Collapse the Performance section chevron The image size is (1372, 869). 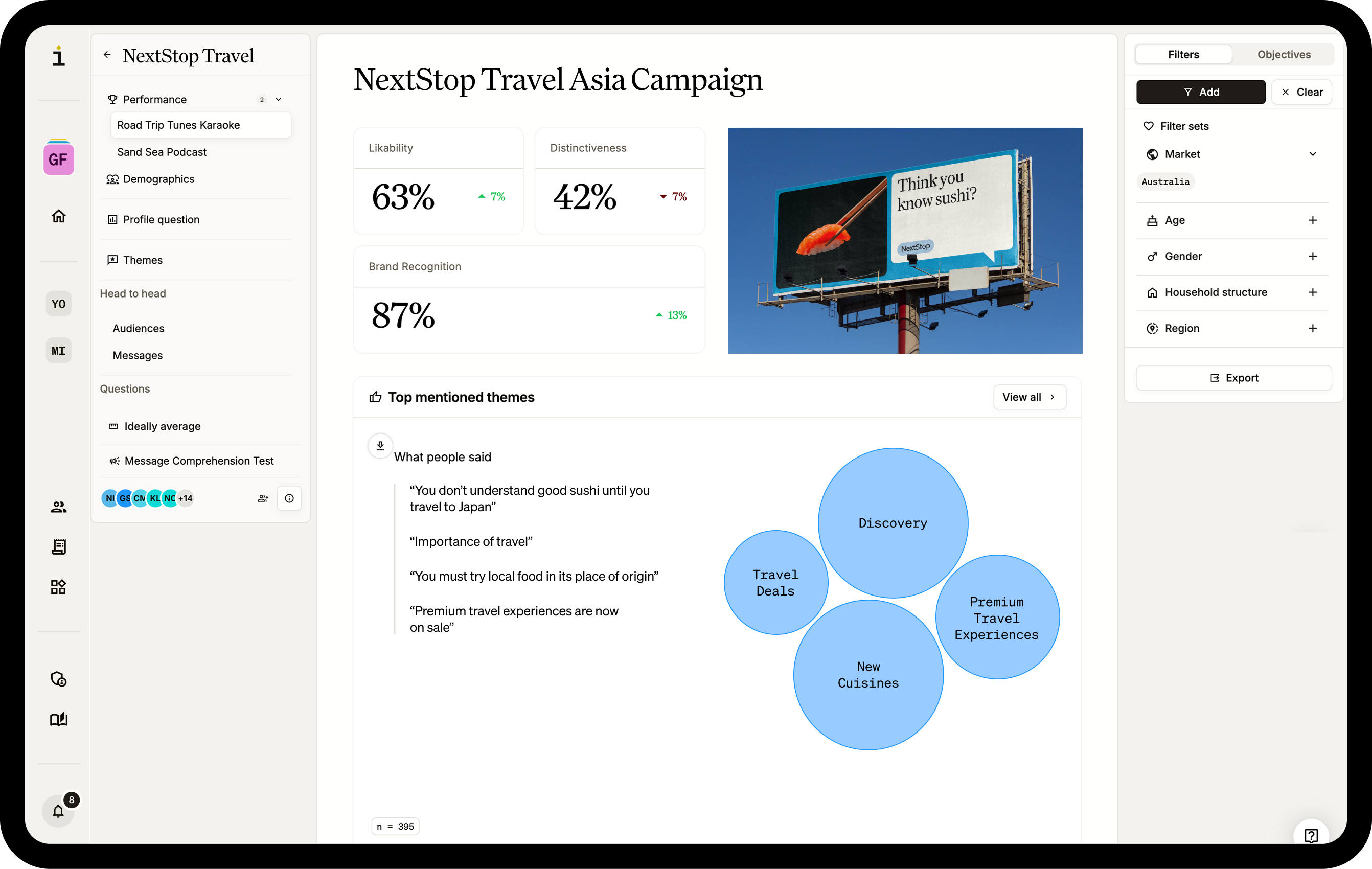point(279,99)
